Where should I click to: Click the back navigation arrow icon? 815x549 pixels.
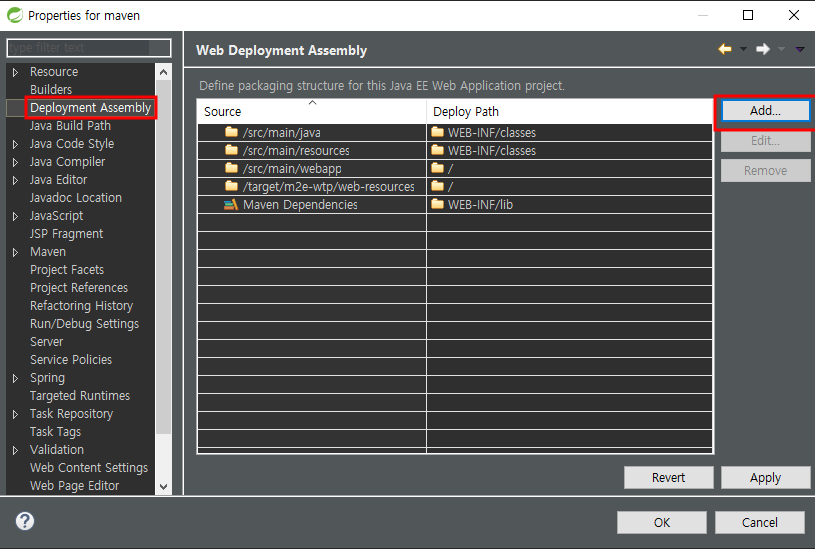(725, 49)
